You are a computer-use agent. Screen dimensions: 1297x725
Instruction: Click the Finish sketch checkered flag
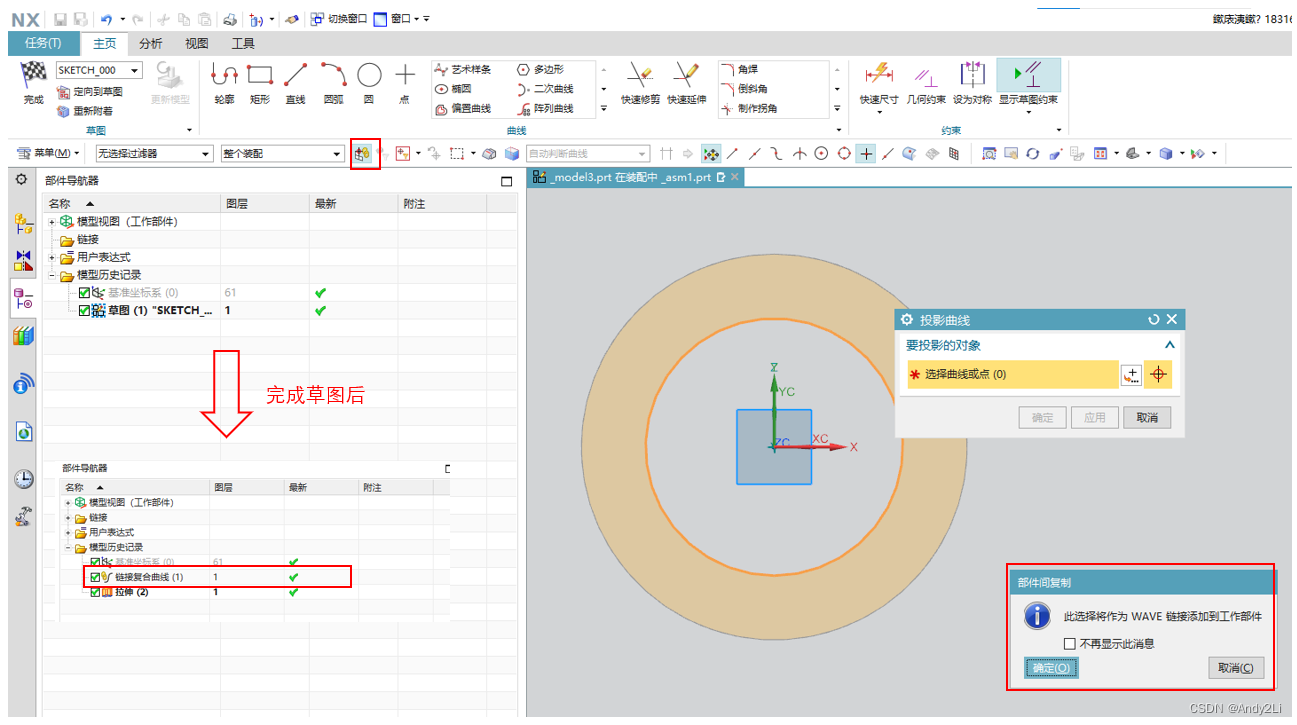pyautogui.click(x=34, y=80)
